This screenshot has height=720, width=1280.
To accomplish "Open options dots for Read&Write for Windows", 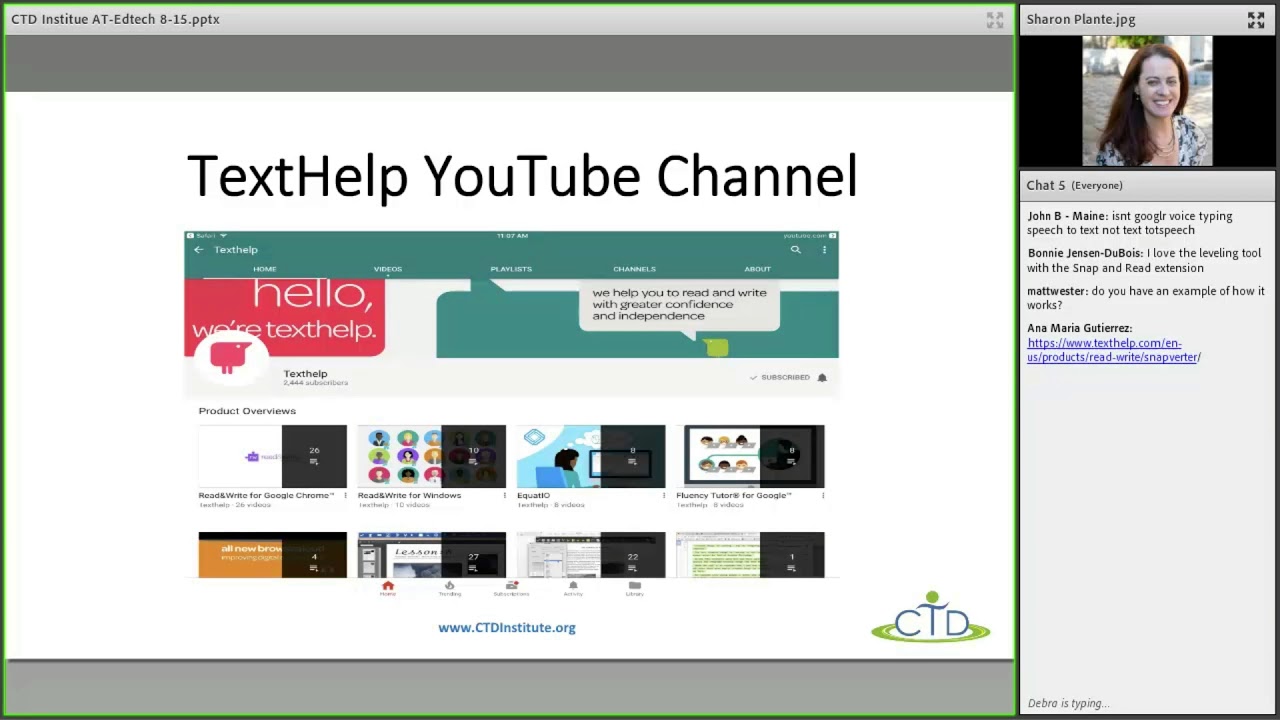I will point(504,496).
